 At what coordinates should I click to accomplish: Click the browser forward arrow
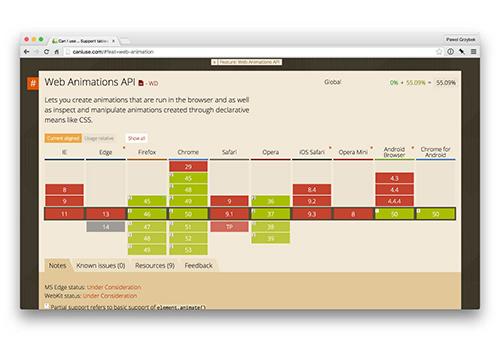click(x=36, y=52)
